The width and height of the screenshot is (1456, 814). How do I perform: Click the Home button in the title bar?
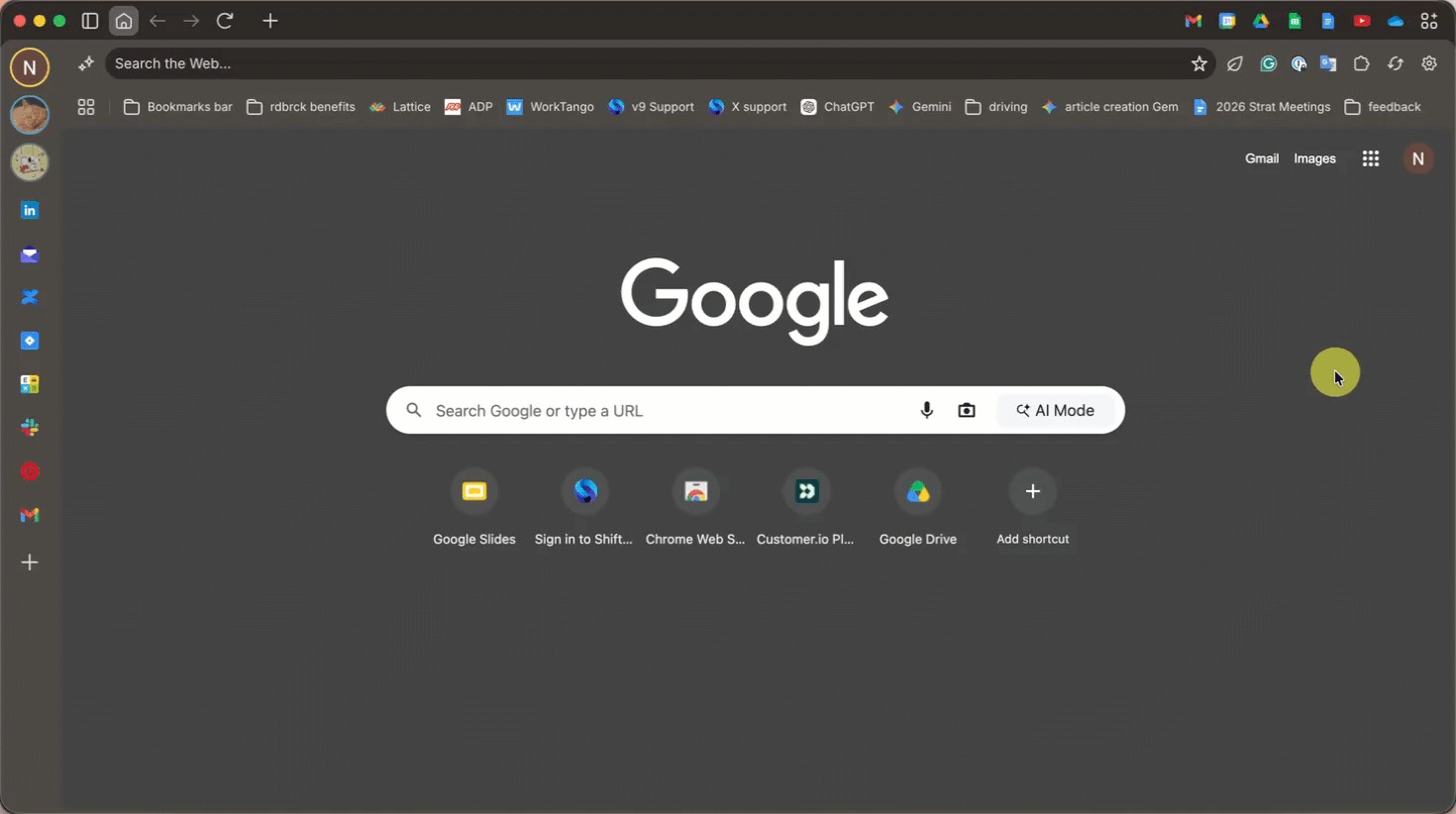click(x=124, y=21)
